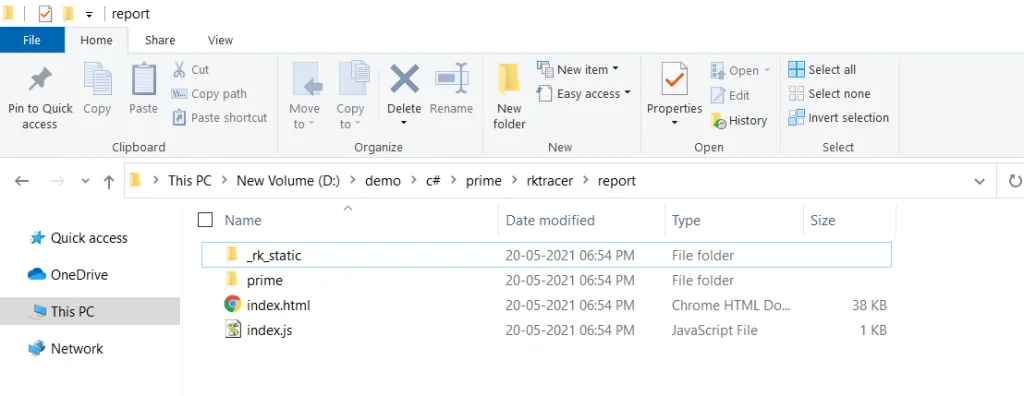1024x396 pixels.
Task: Click the JavaScript File type cell
Action: 714,330
